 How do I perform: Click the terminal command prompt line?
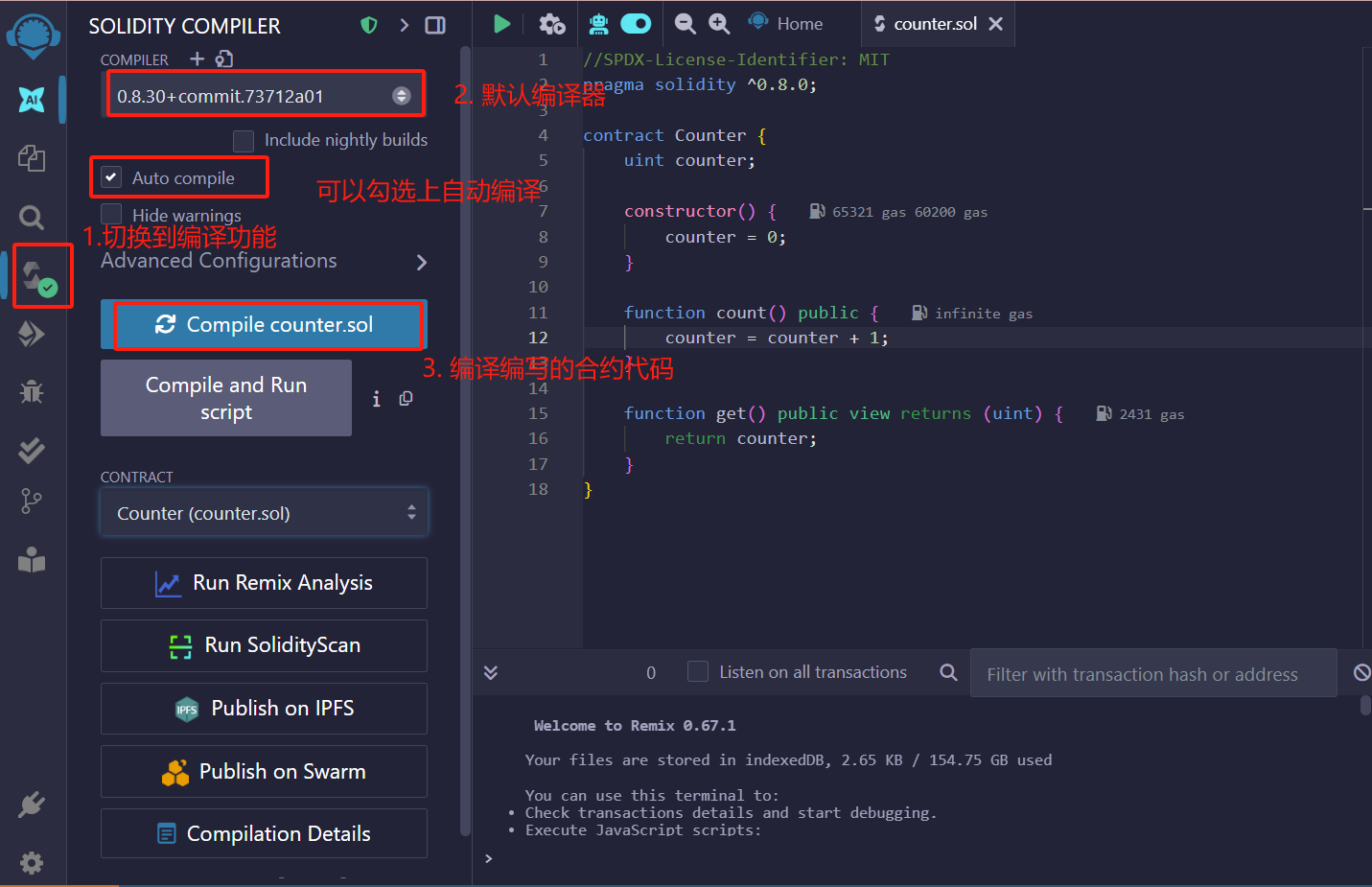[920, 858]
